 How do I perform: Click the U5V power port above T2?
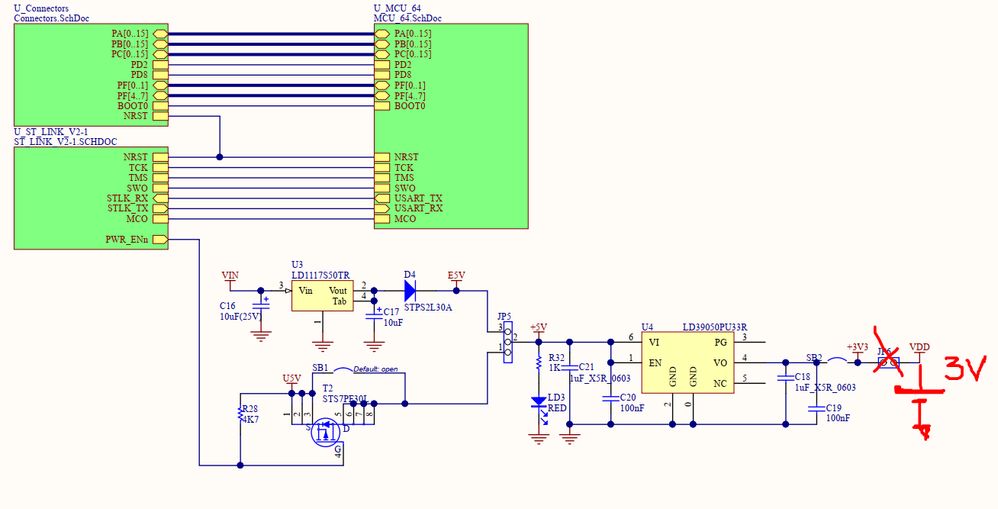point(292,380)
